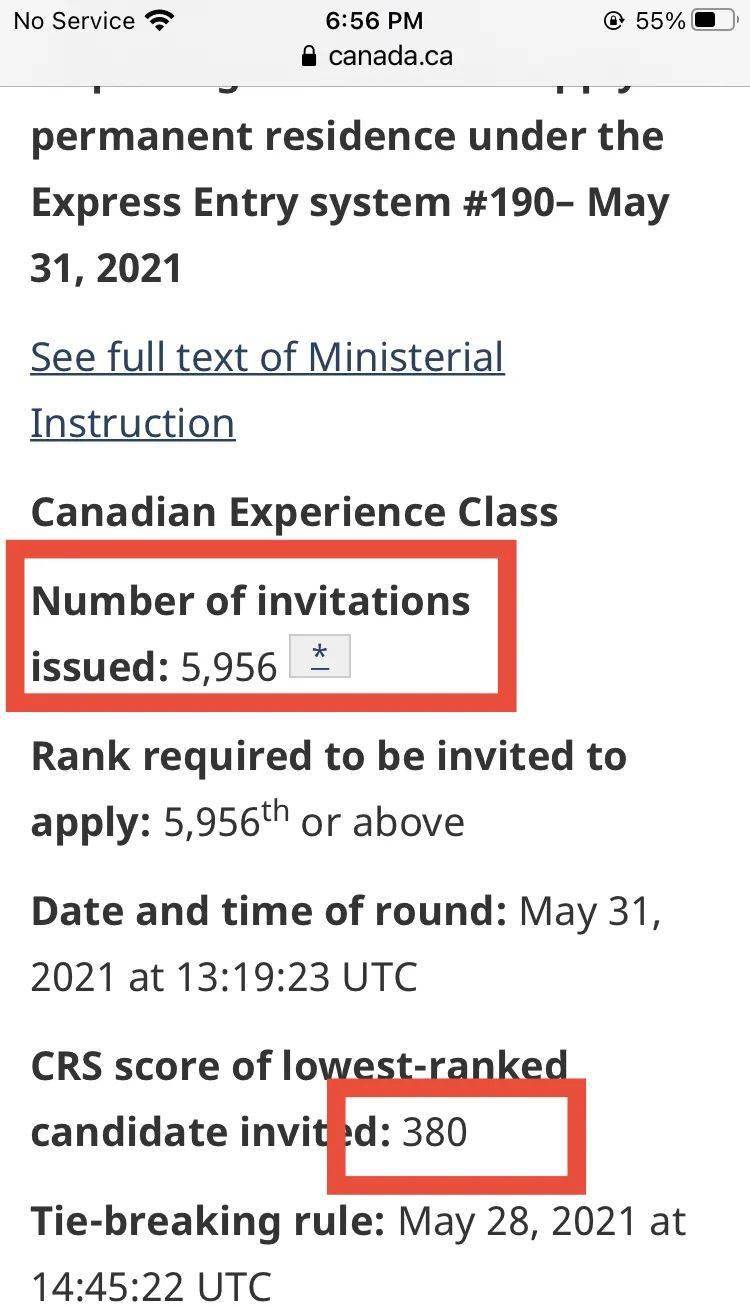Click the May 28, 2021 tie-breaking date
Viewport: 750px width, 1308px height.
coord(516,1221)
